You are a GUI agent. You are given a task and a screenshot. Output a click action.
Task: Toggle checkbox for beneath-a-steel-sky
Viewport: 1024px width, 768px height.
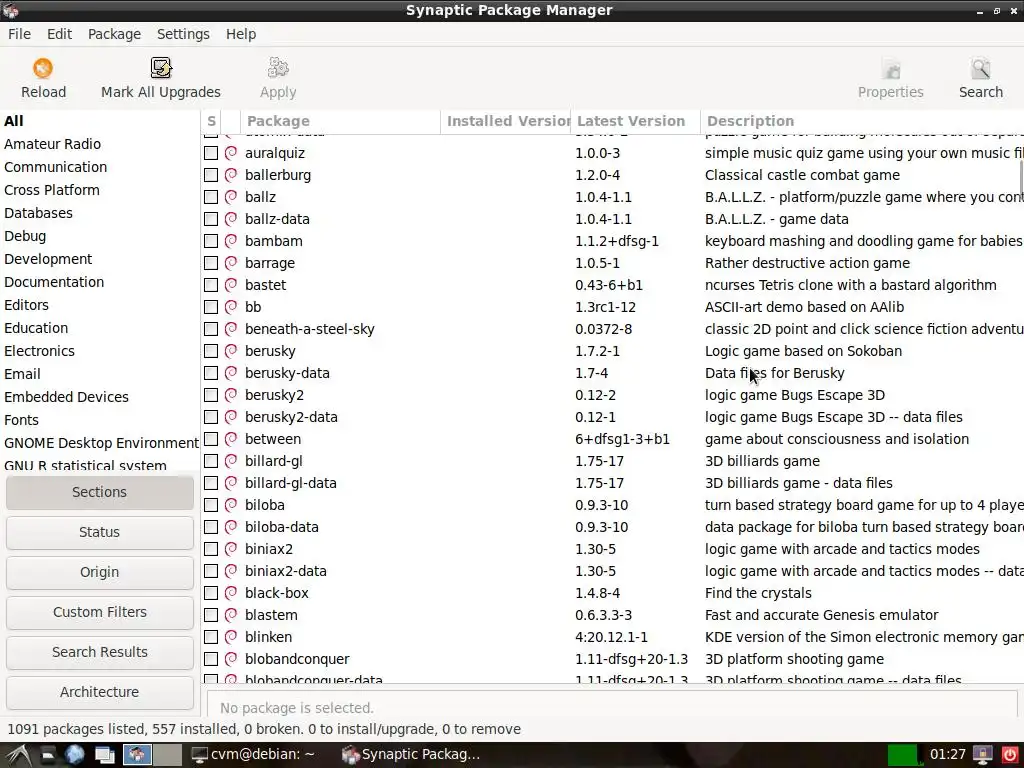[211, 329]
